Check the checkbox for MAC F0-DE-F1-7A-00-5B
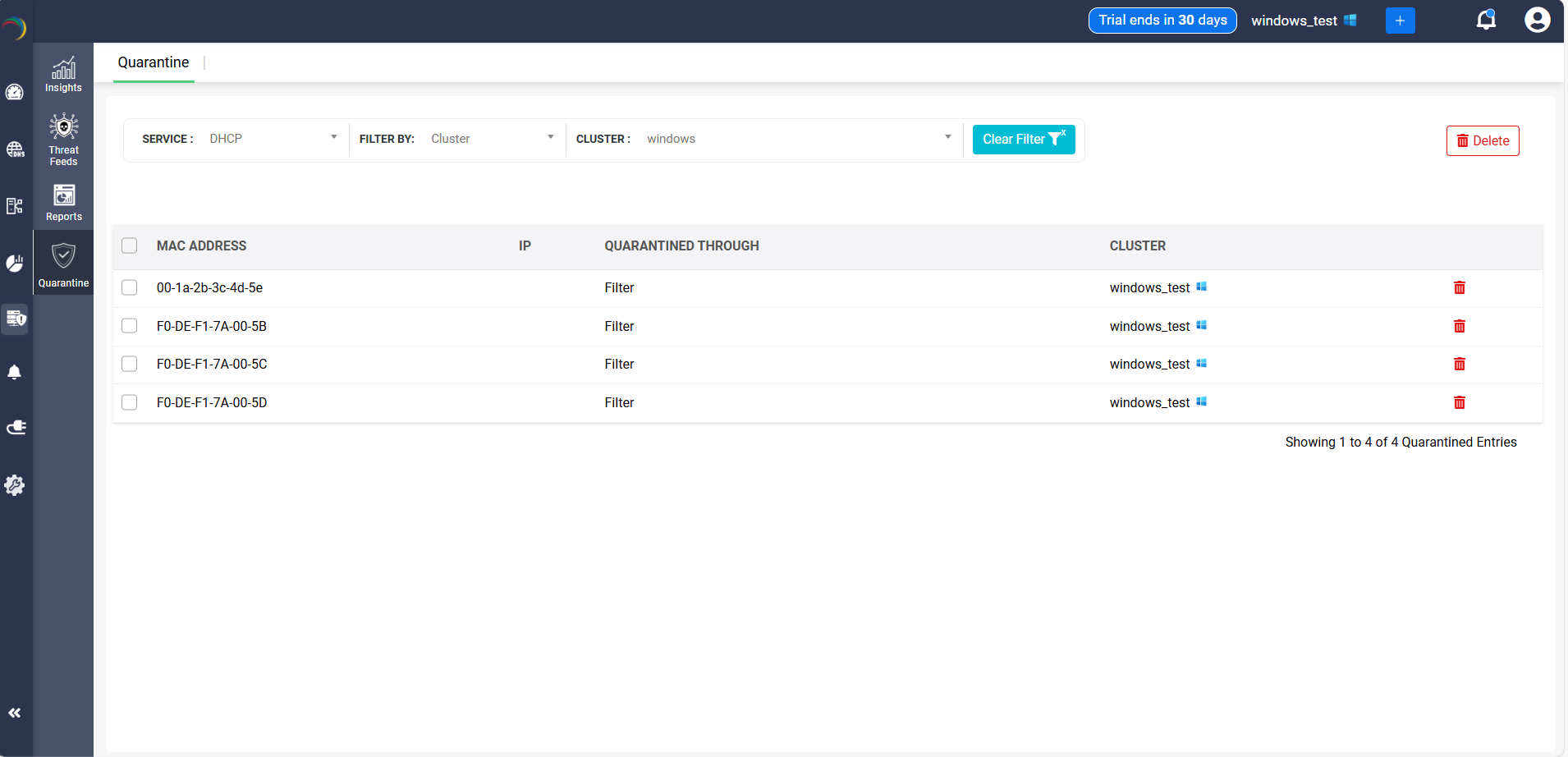 click(x=129, y=325)
